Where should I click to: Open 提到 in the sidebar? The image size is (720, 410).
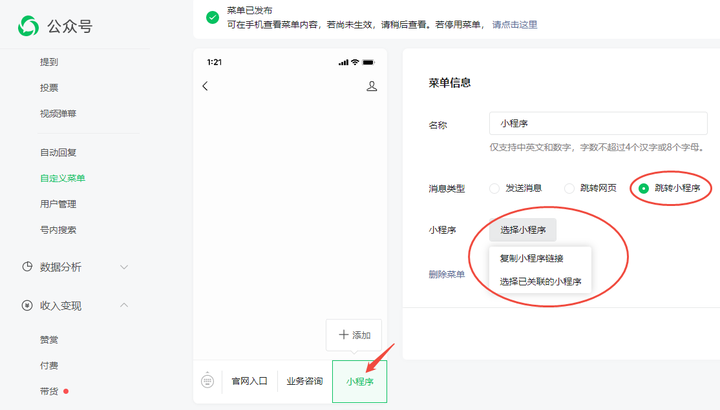(x=49, y=62)
